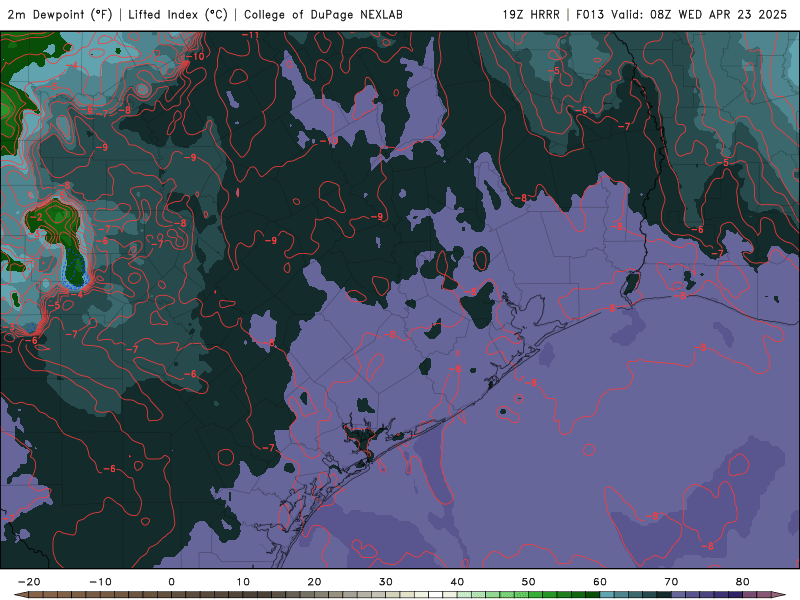Click 'College of DuPage NEXLAB' header text
This screenshot has height=600, width=800.
coord(323,14)
